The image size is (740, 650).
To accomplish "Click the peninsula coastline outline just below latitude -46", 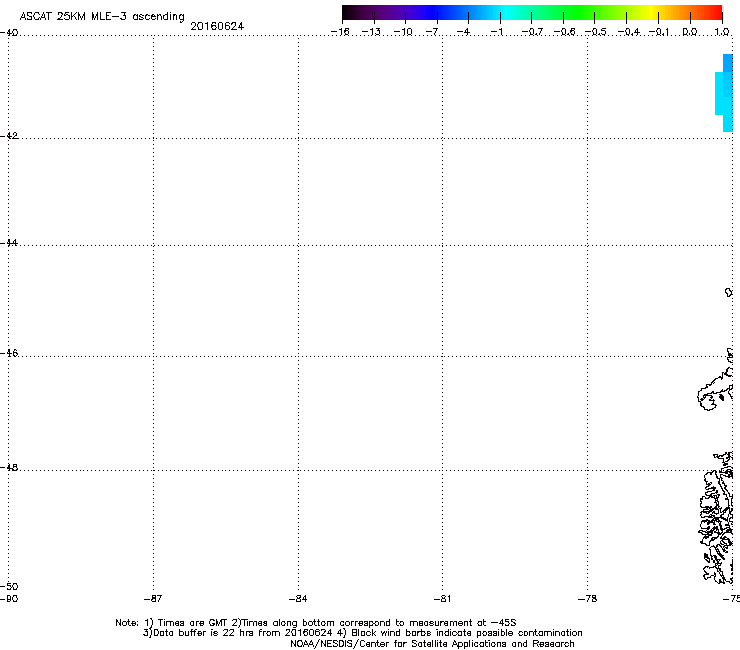I will click(x=715, y=391).
